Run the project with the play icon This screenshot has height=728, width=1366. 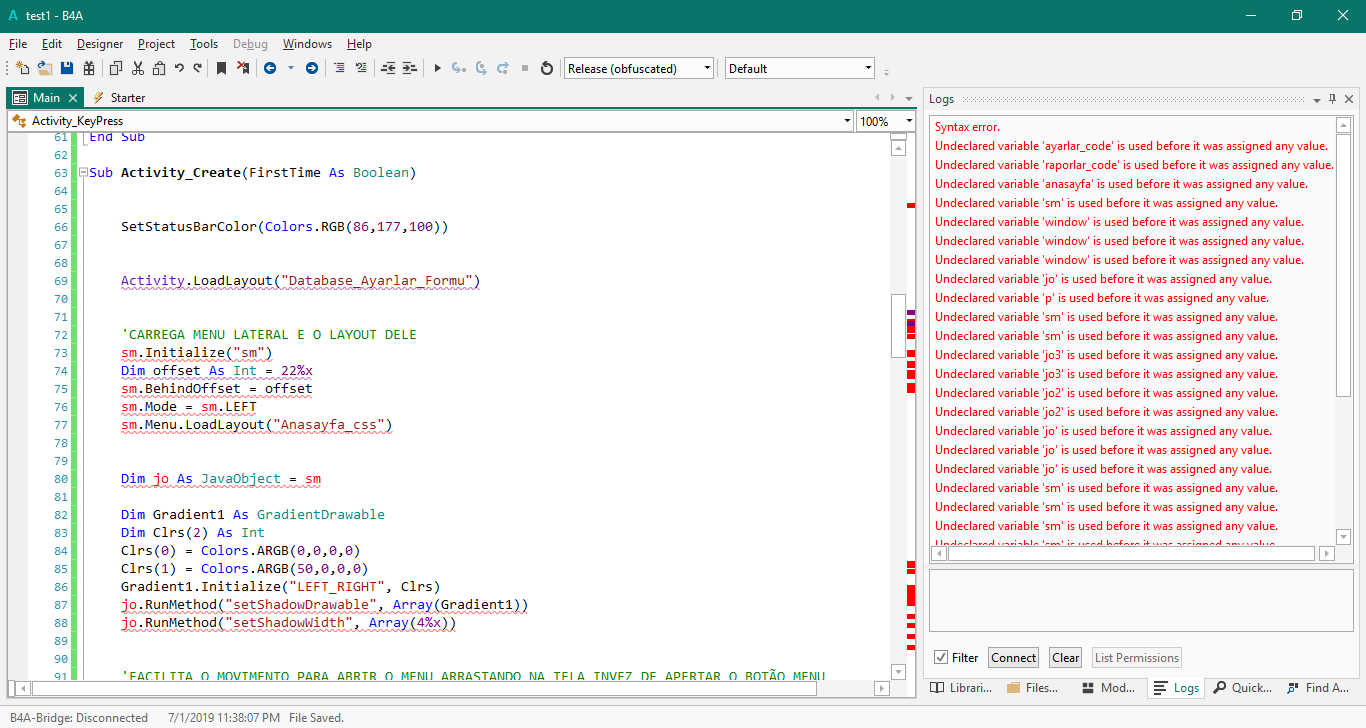(x=437, y=68)
